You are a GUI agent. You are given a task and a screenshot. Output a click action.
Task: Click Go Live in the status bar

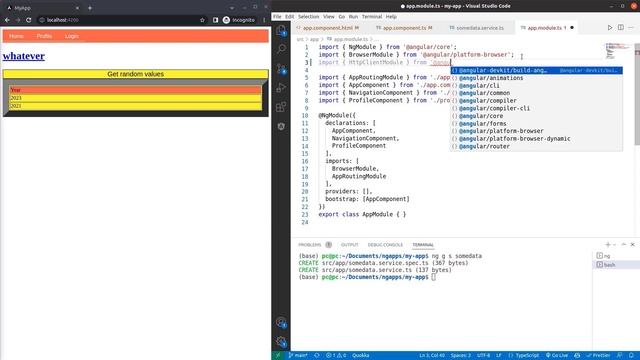557,355
